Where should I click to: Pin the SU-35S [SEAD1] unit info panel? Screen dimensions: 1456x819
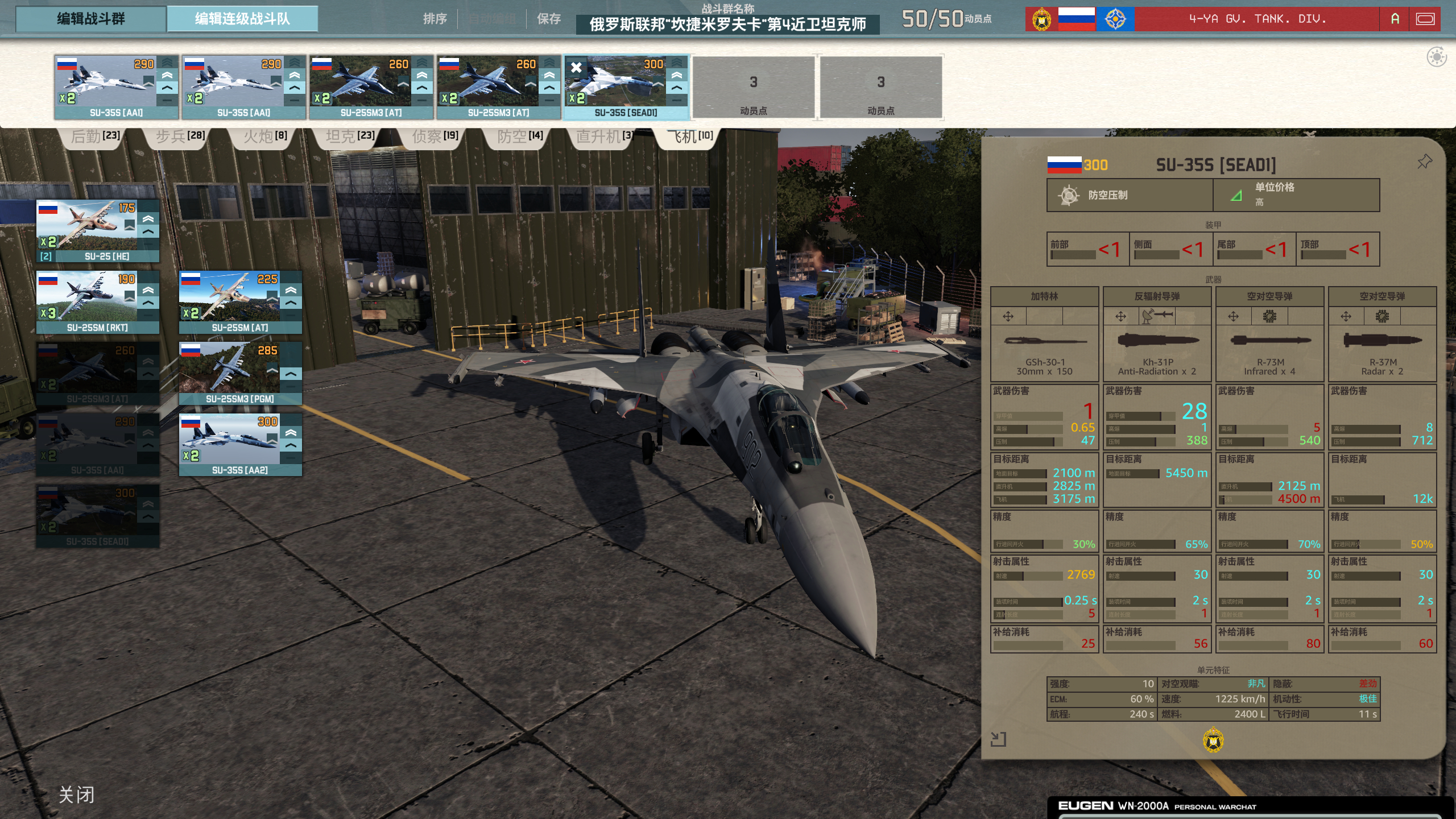pyautogui.click(x=1424, y=162)
